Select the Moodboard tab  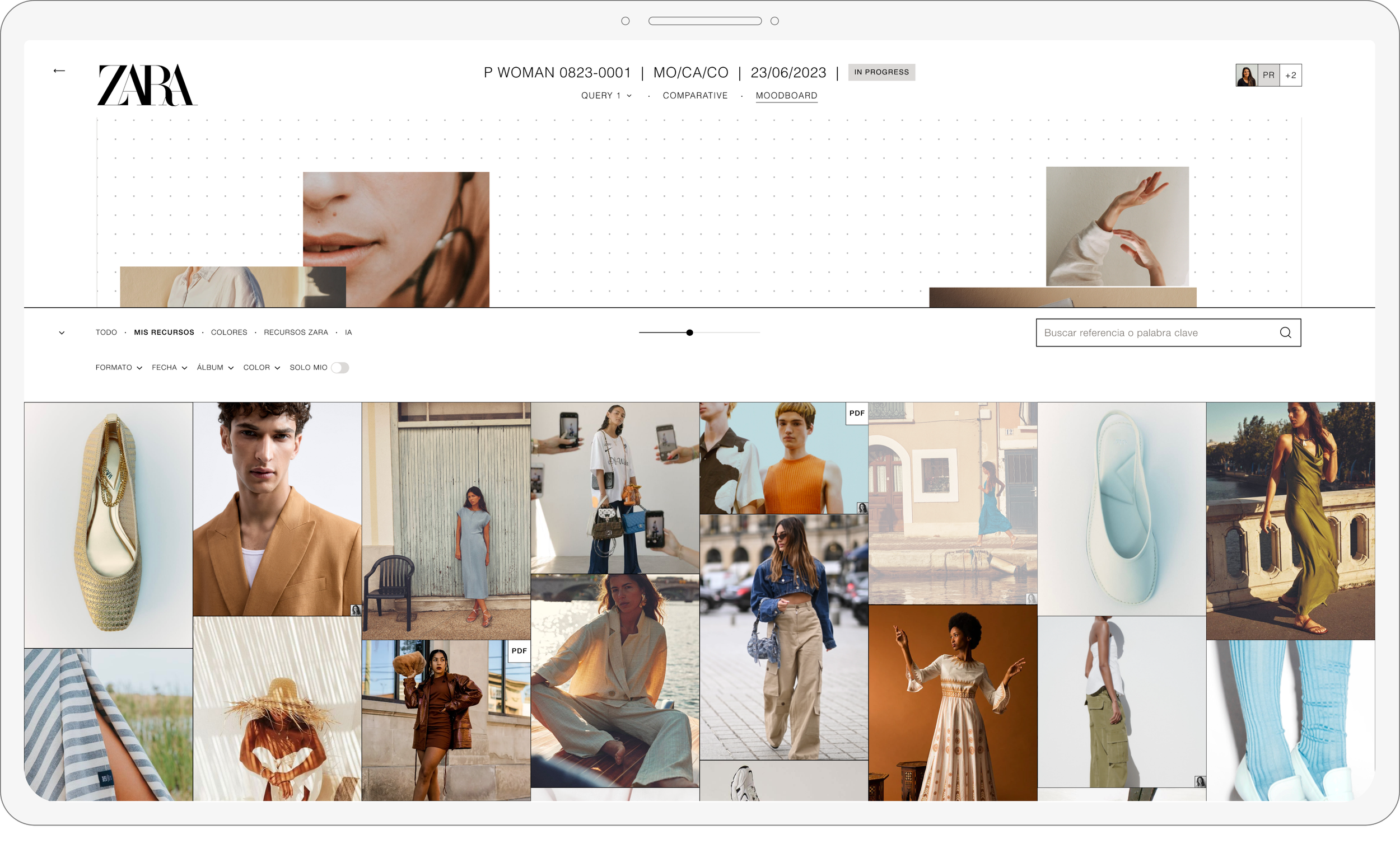pos(786,95)
